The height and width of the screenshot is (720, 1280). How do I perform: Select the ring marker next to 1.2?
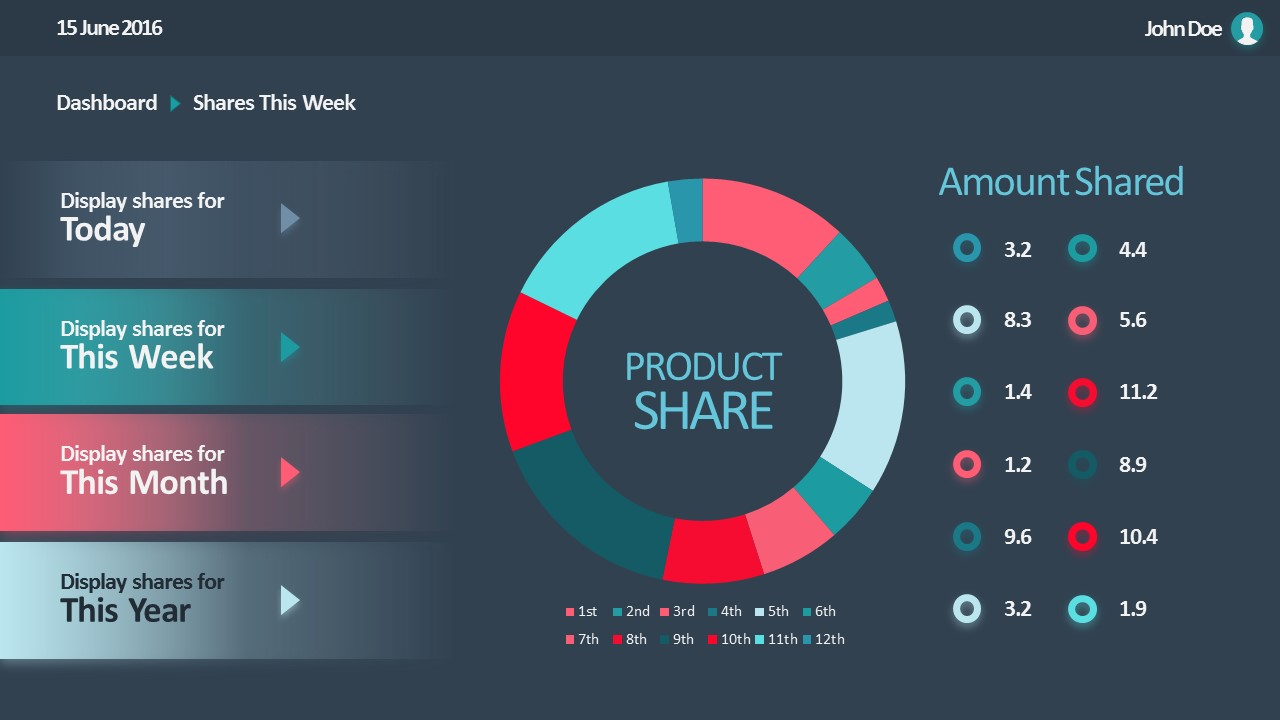click(x=967, y=464)
